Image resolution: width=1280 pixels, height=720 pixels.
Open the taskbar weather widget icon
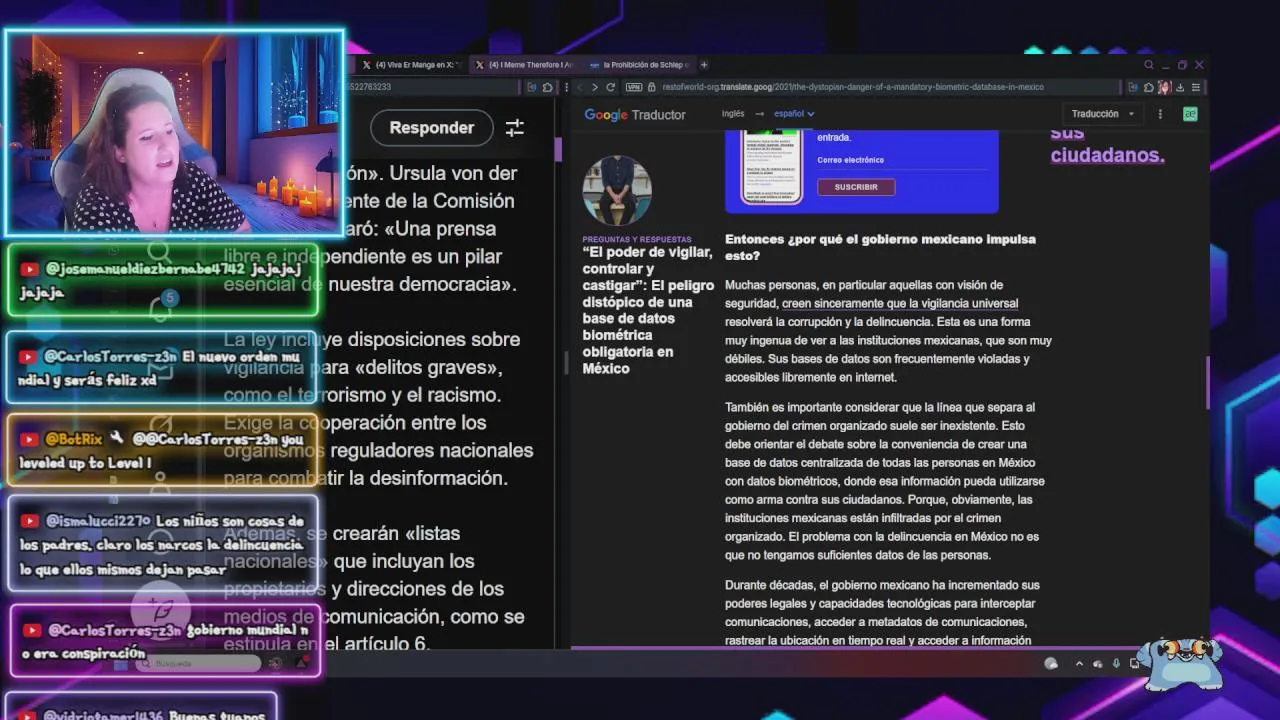coord(1051,664)
